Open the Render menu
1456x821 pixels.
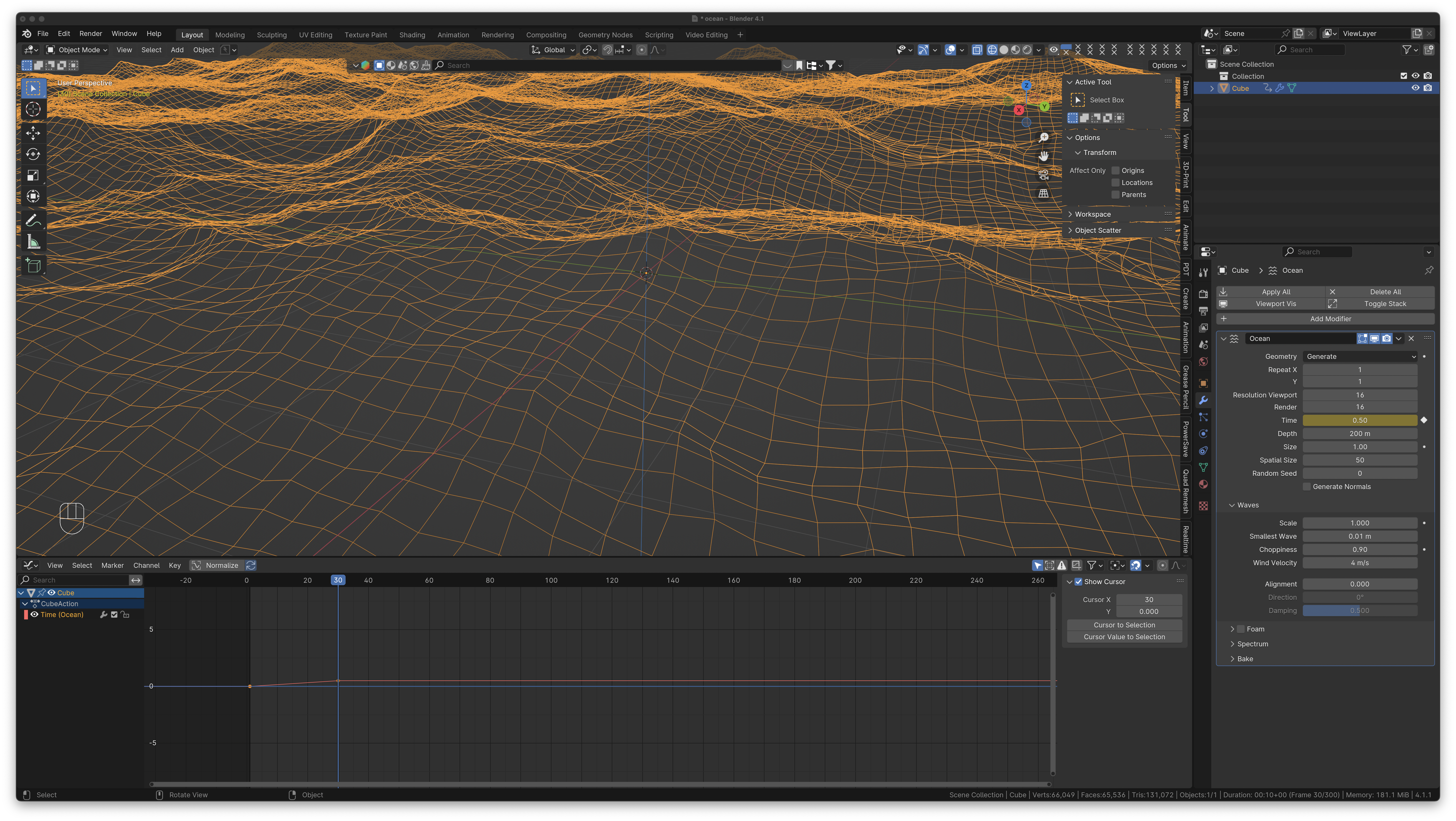point(90,34)
